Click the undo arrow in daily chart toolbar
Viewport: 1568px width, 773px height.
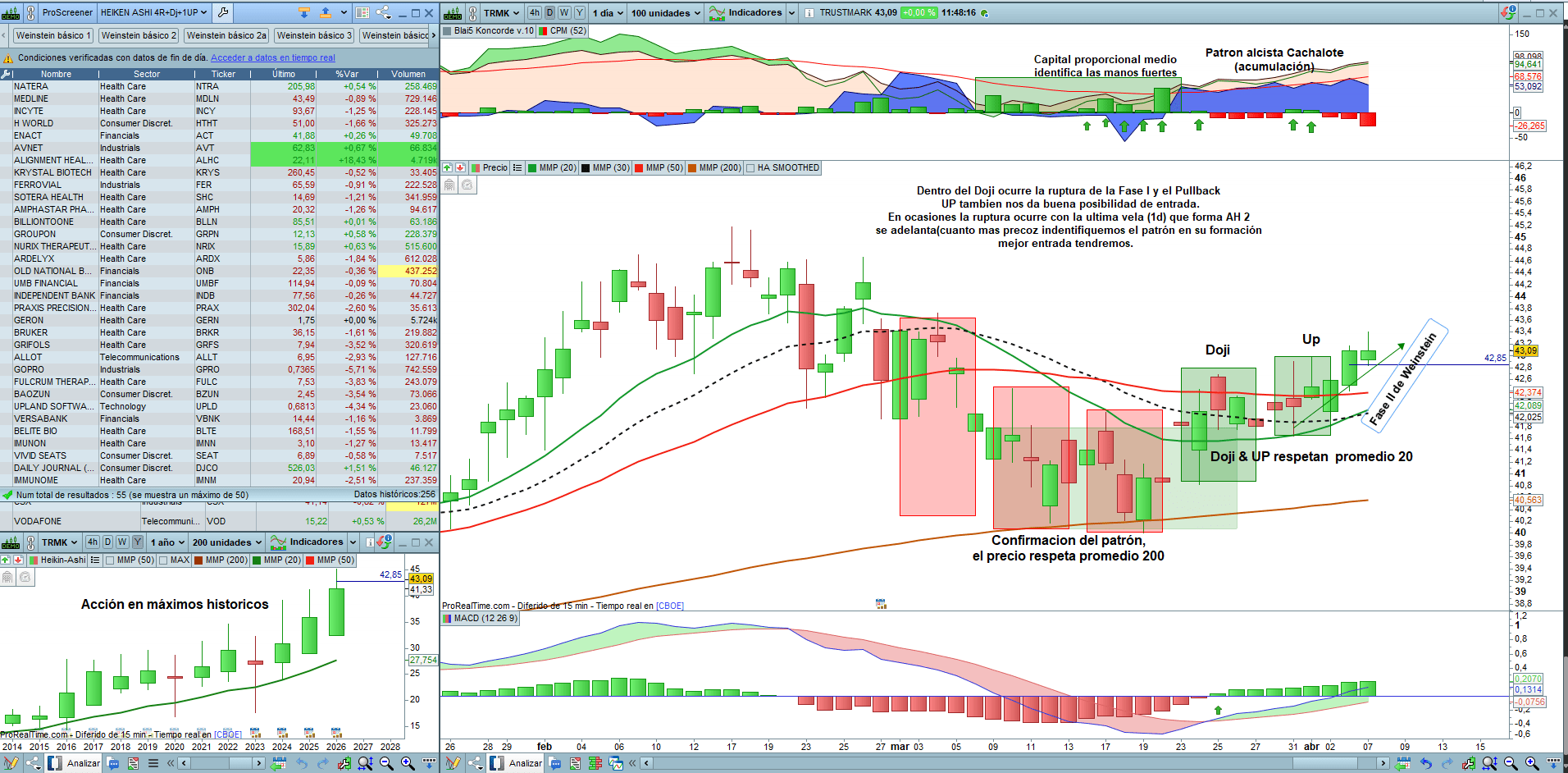1426,763
